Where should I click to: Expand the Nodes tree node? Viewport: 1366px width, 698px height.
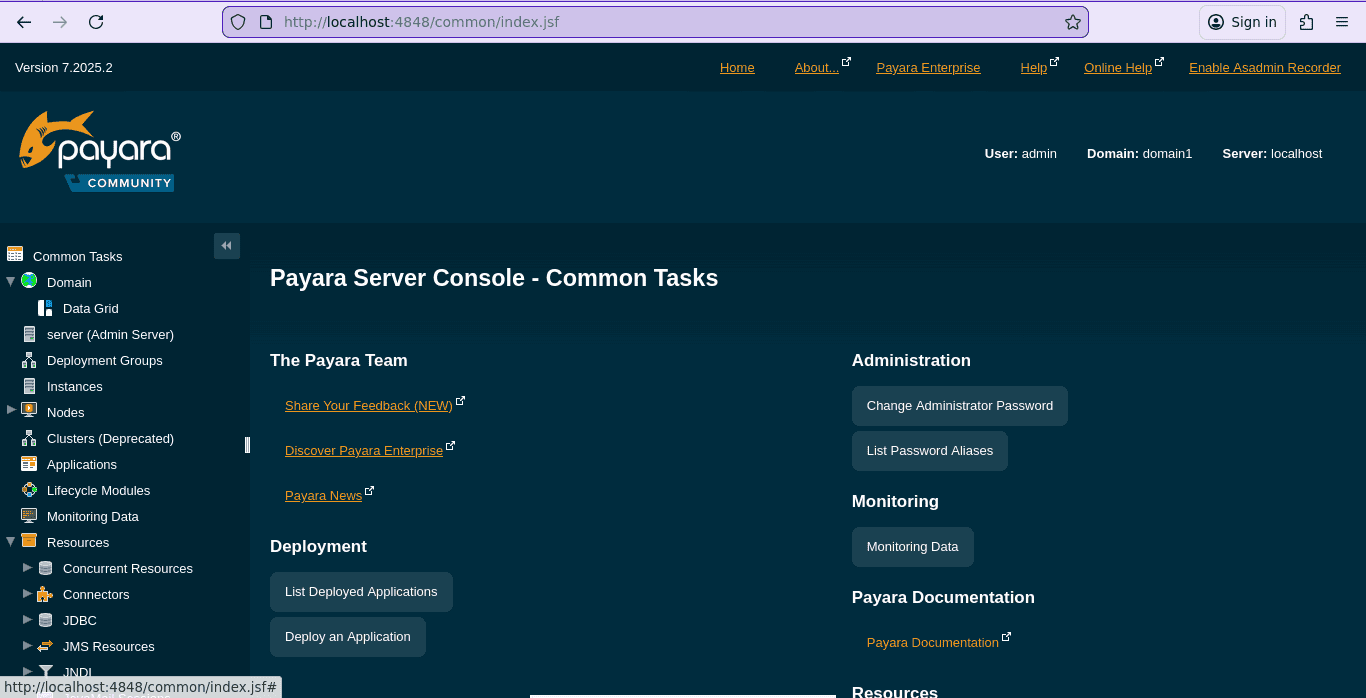(x=11, y=410)
